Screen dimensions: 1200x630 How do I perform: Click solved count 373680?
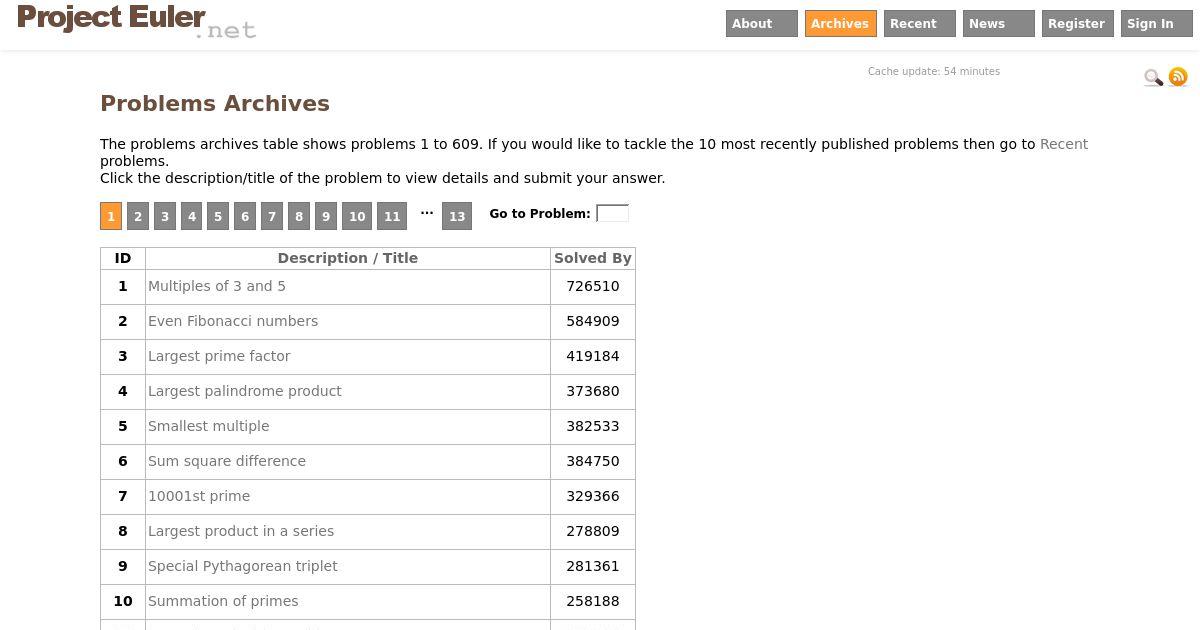pyautogui.click(x=593, y=391)
